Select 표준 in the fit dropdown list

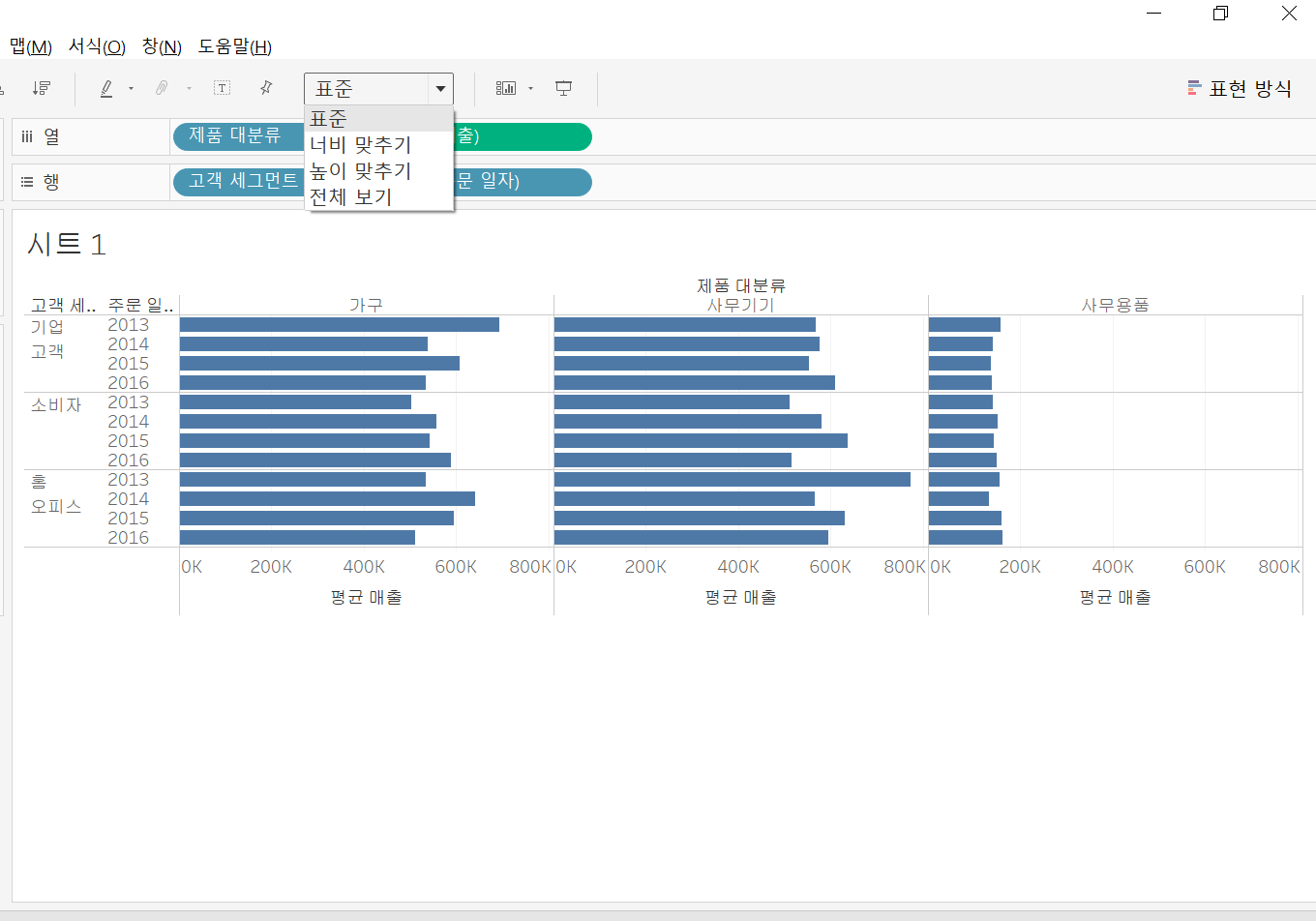tap(379, 119)
